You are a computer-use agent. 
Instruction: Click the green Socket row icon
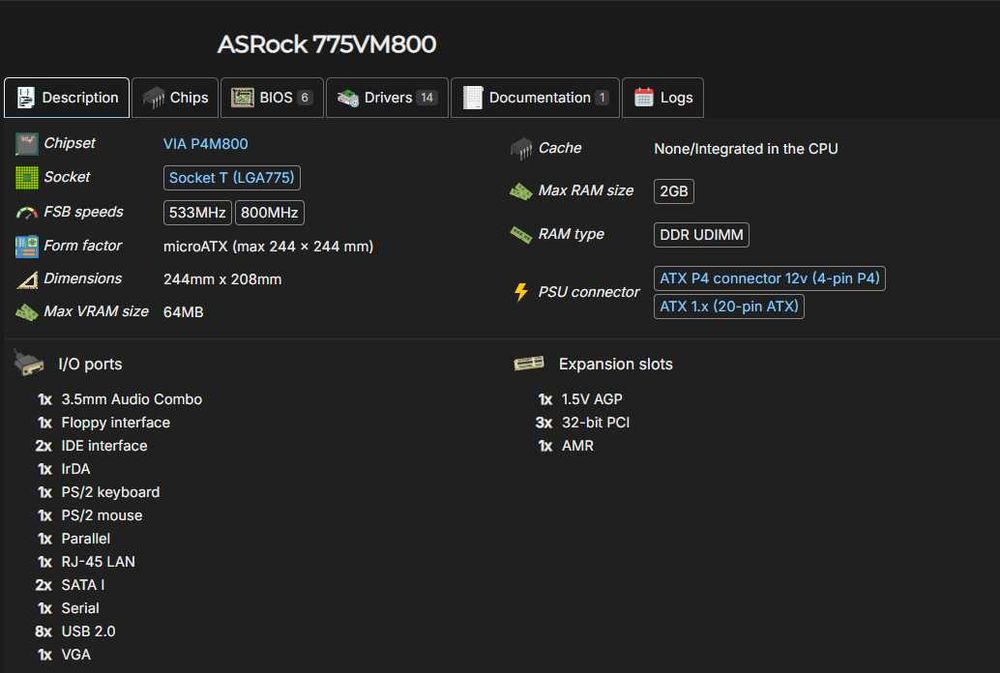[27, 177]
